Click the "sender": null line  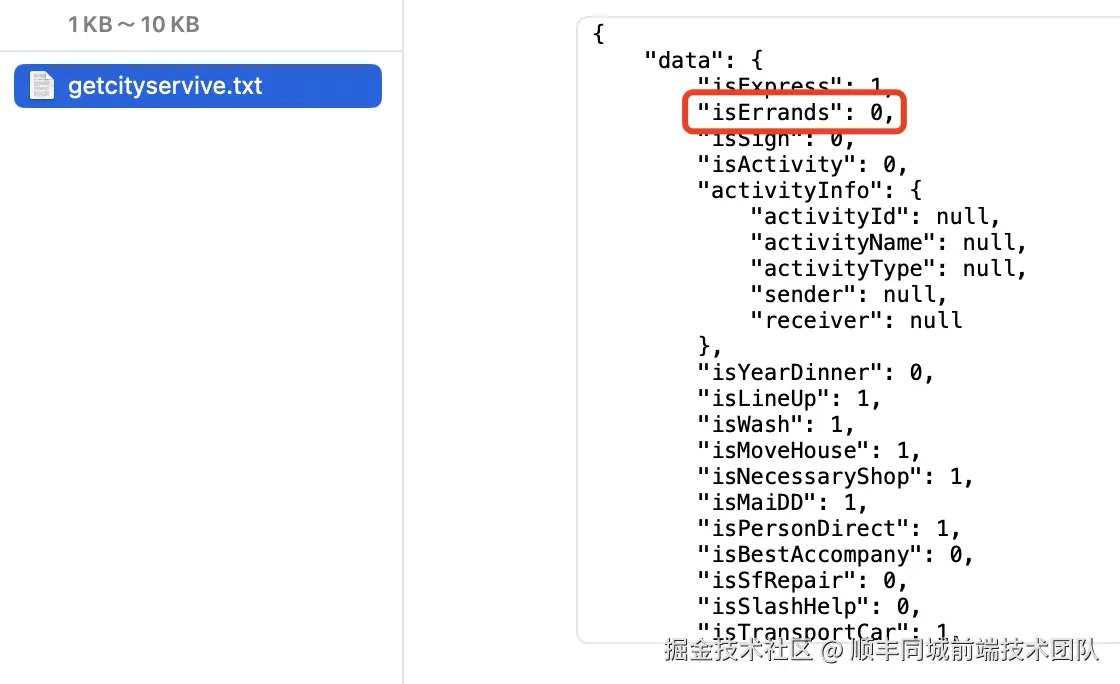[849, 294]
